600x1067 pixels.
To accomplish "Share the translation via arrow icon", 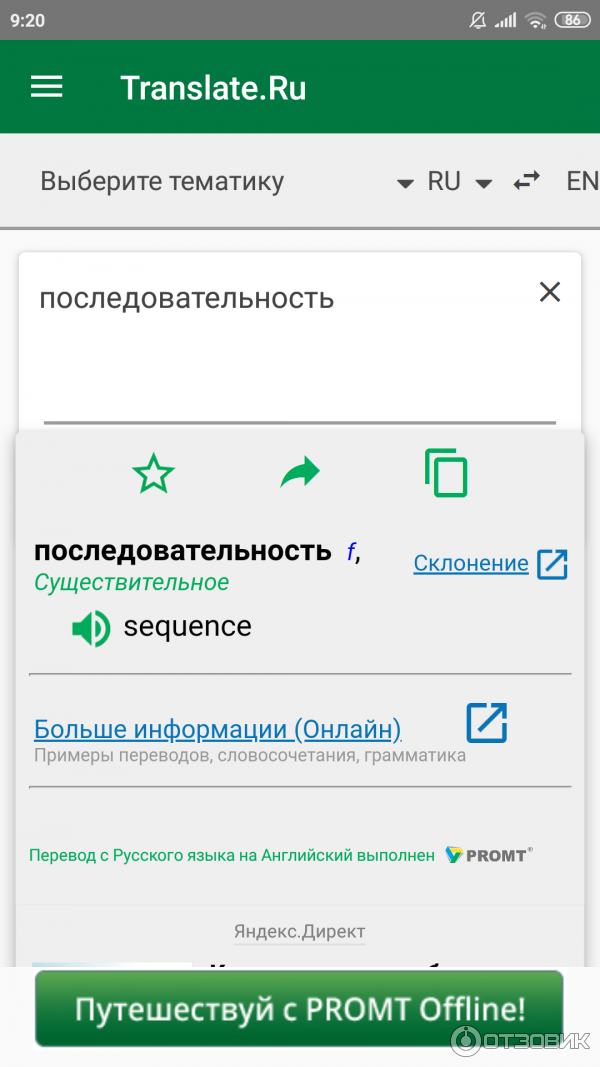I will 299,473.
